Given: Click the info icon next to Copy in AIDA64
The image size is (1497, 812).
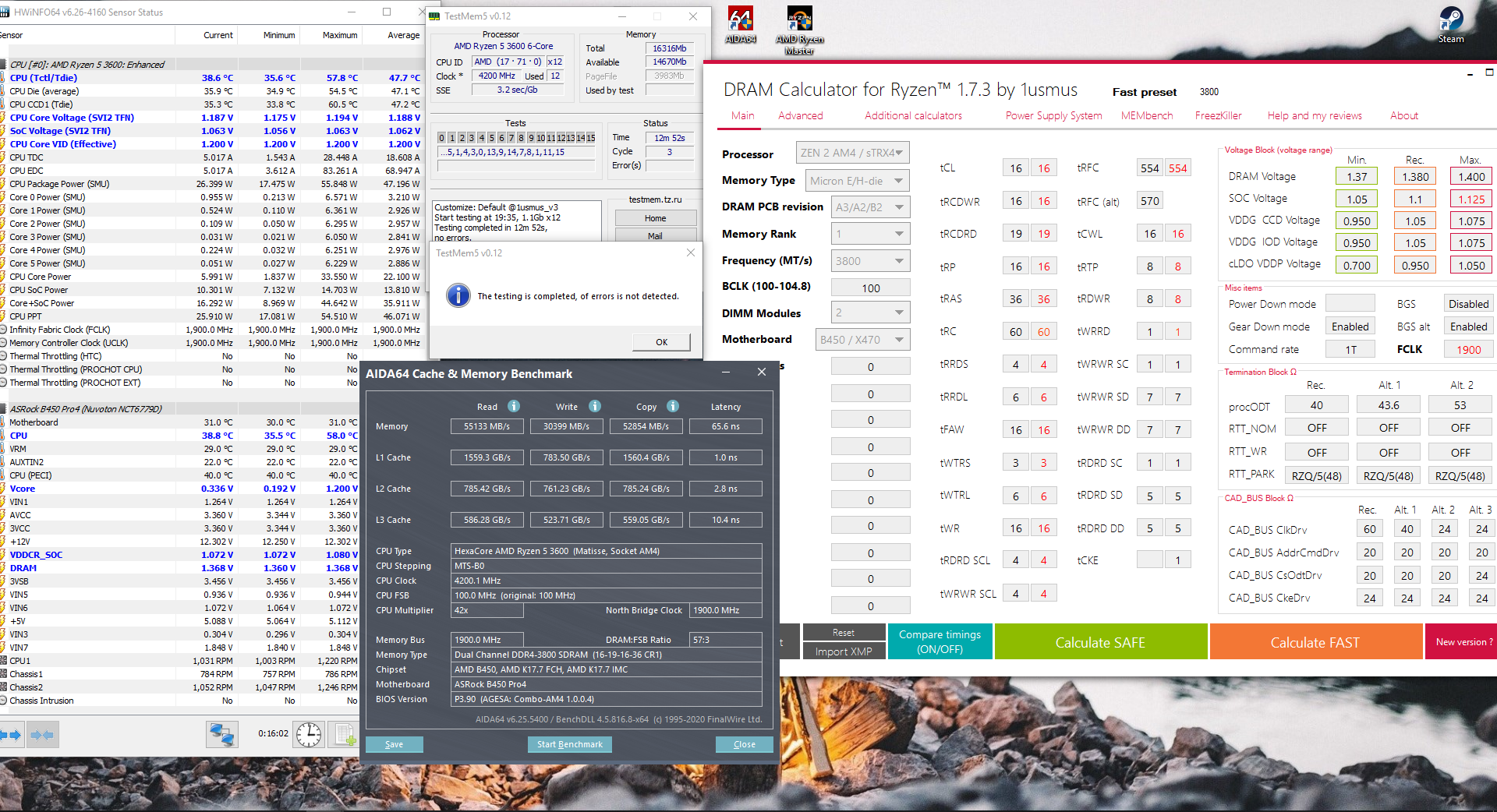Looking at the screenshot, I should [x=673, y=406].
